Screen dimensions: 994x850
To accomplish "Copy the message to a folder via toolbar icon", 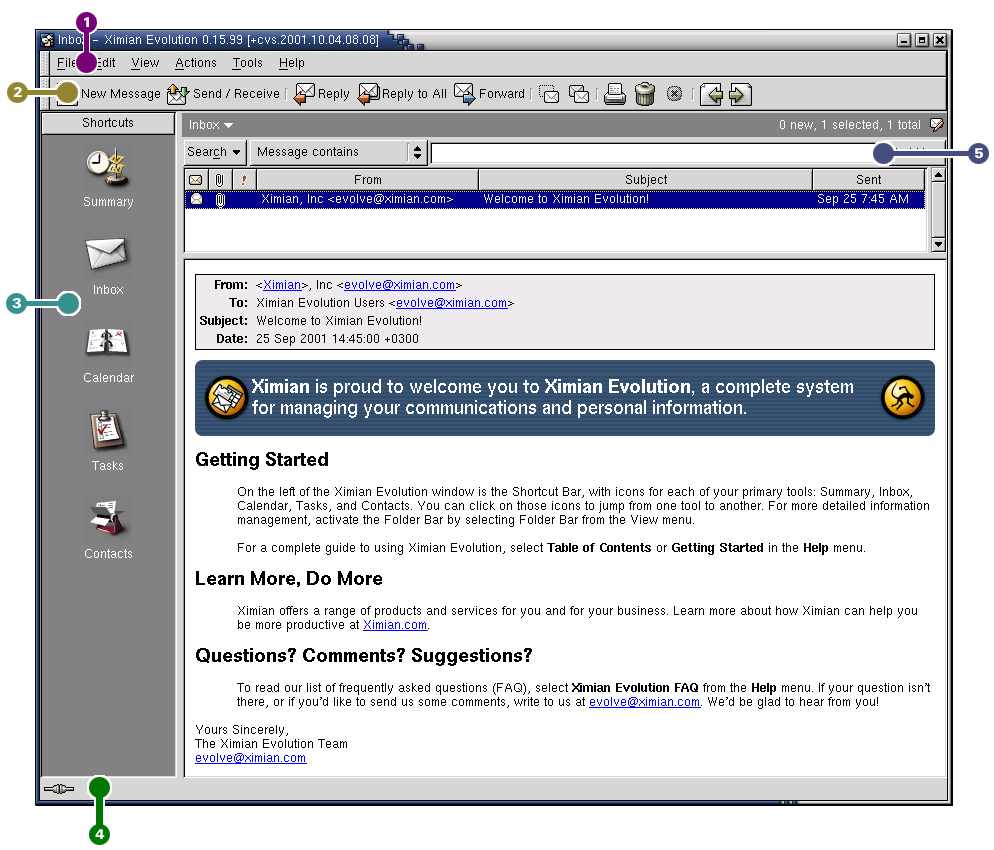I will (x=579, y=94).
